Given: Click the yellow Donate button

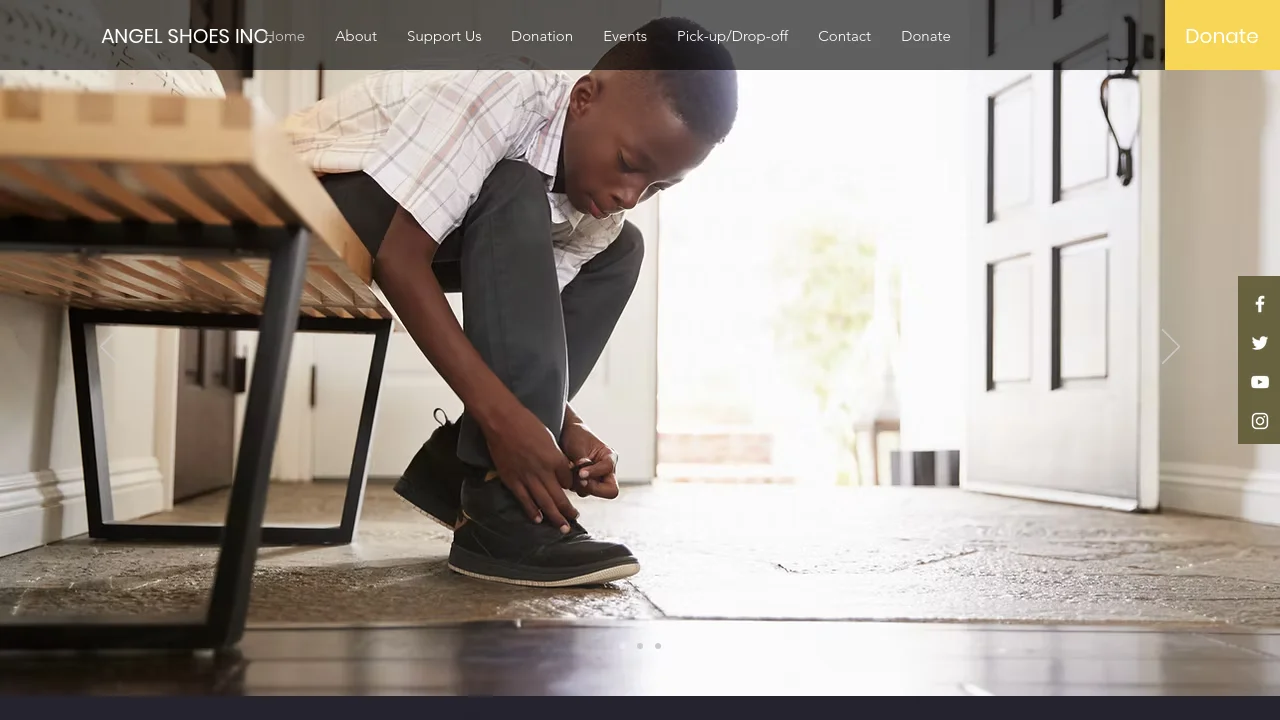Looking at the screenshot, I should click(1221, 36).
